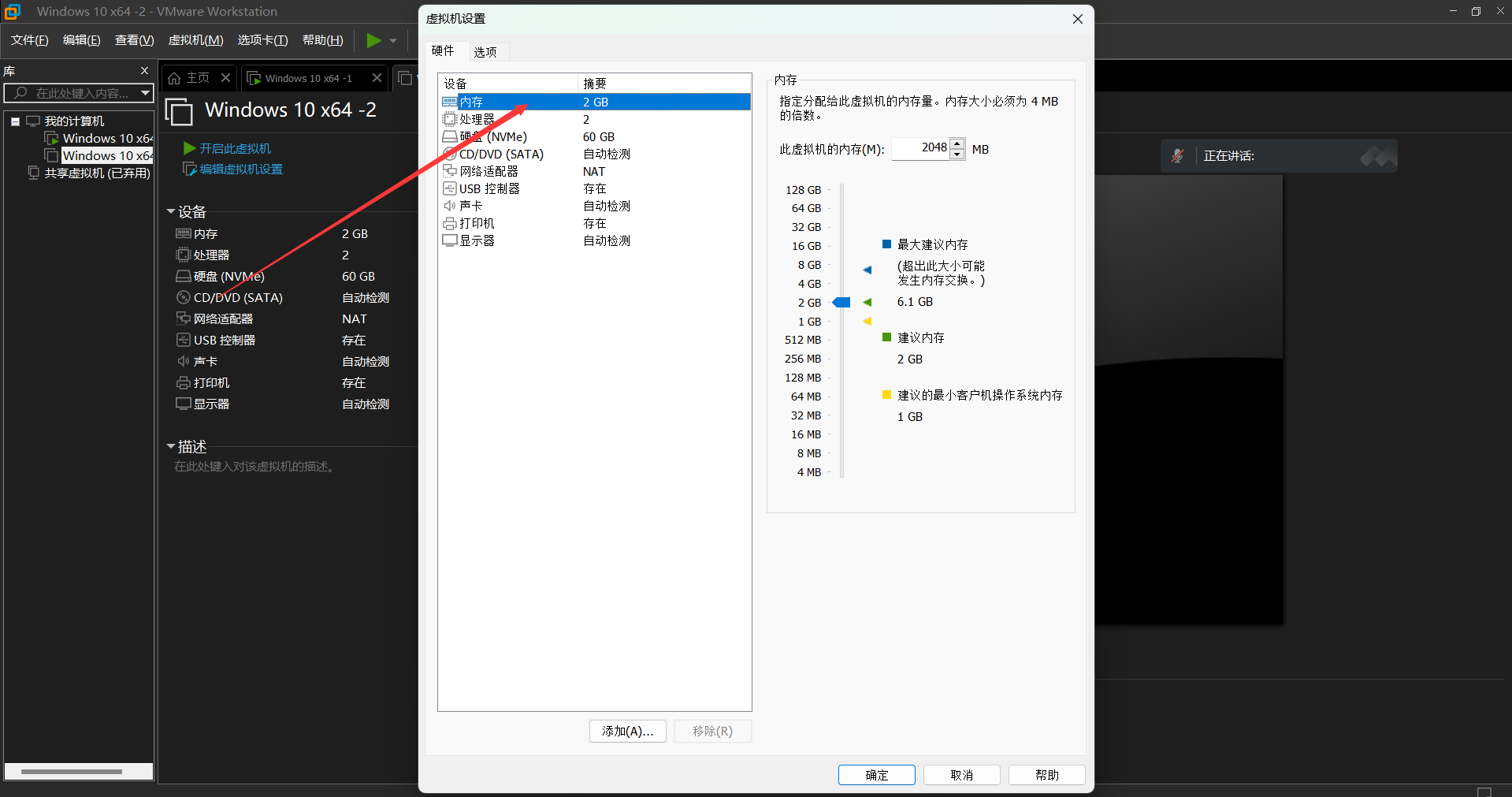This screenshot has width=1512, height=797.
Task: Click the 编辑虚拟机设置 link
Action: (x=240, y=169)
